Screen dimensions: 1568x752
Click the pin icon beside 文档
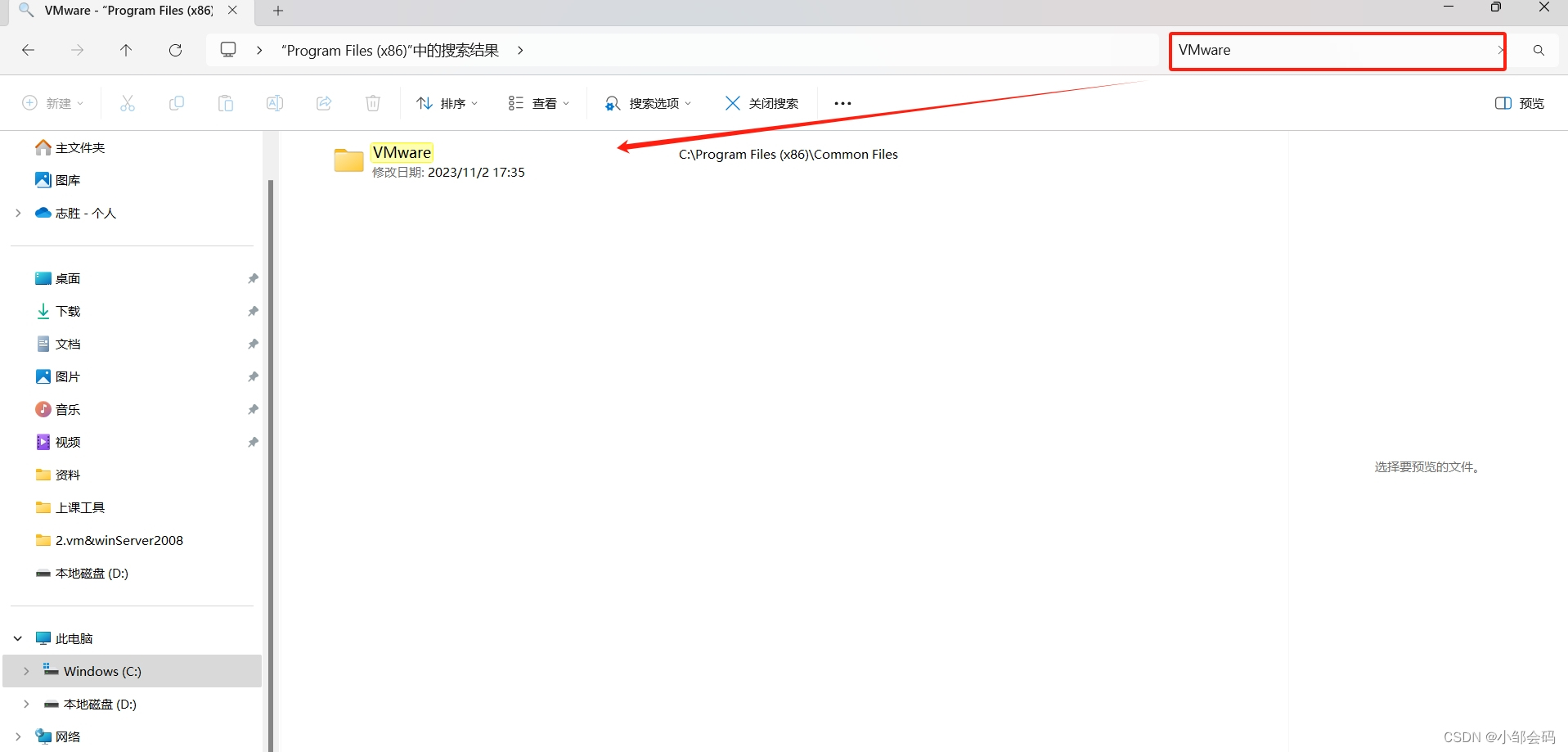pyautogui.click(x=253, y=344)
